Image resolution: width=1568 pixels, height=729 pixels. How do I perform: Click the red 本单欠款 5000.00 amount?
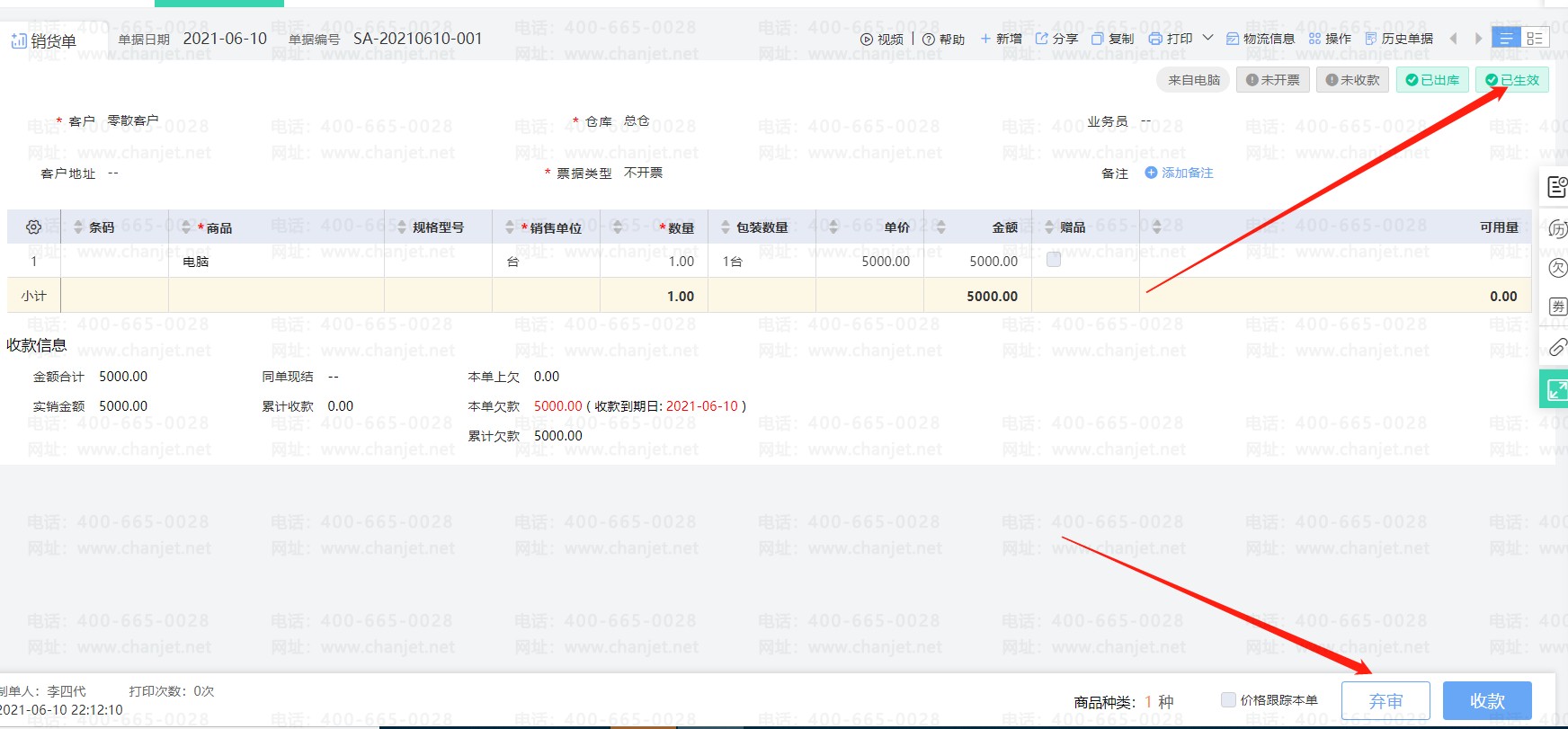coord(558,406)
